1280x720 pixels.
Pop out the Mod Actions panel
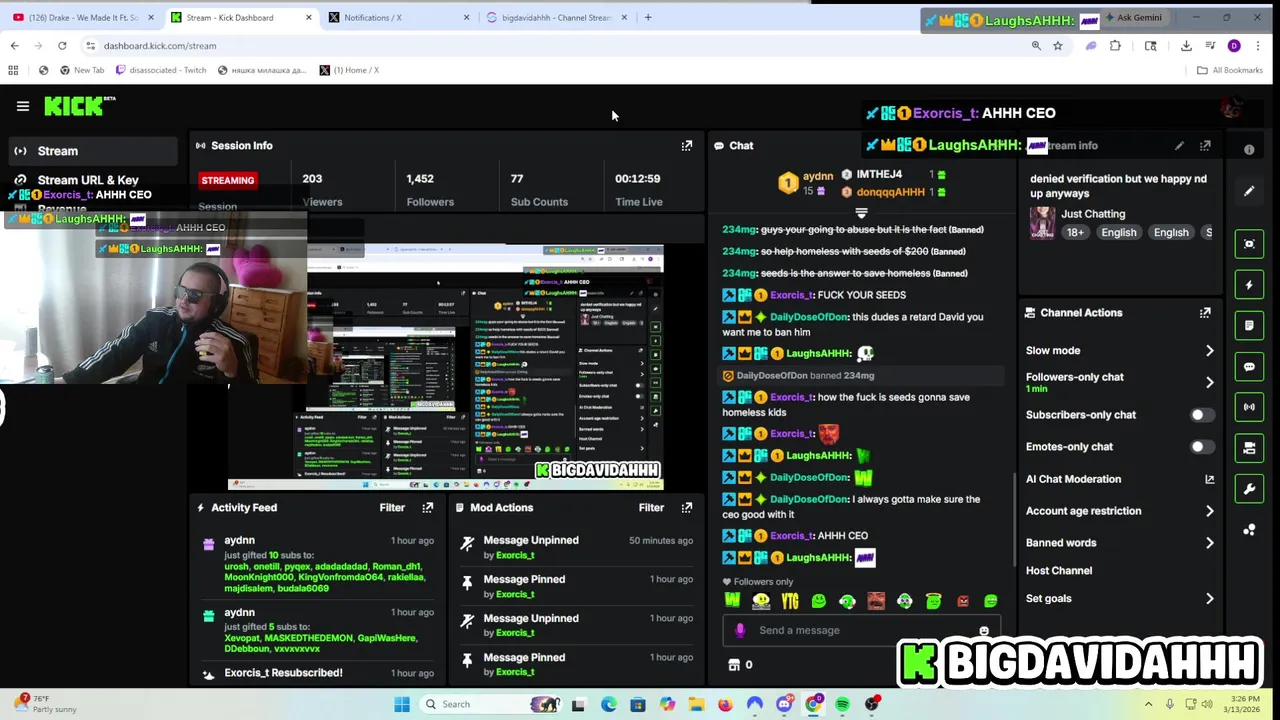tap(687, 508)
